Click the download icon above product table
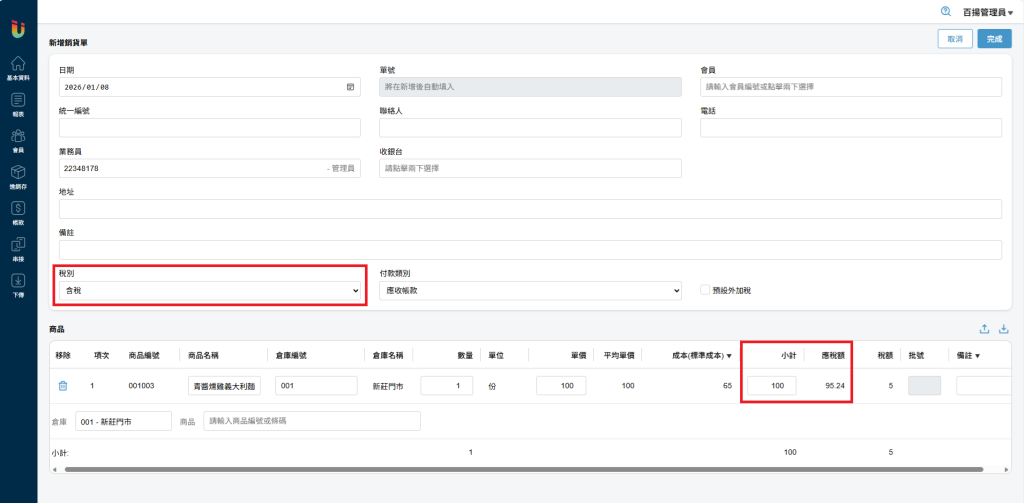This screenshot has height=503, width=1024. [x=1004, y=329]
